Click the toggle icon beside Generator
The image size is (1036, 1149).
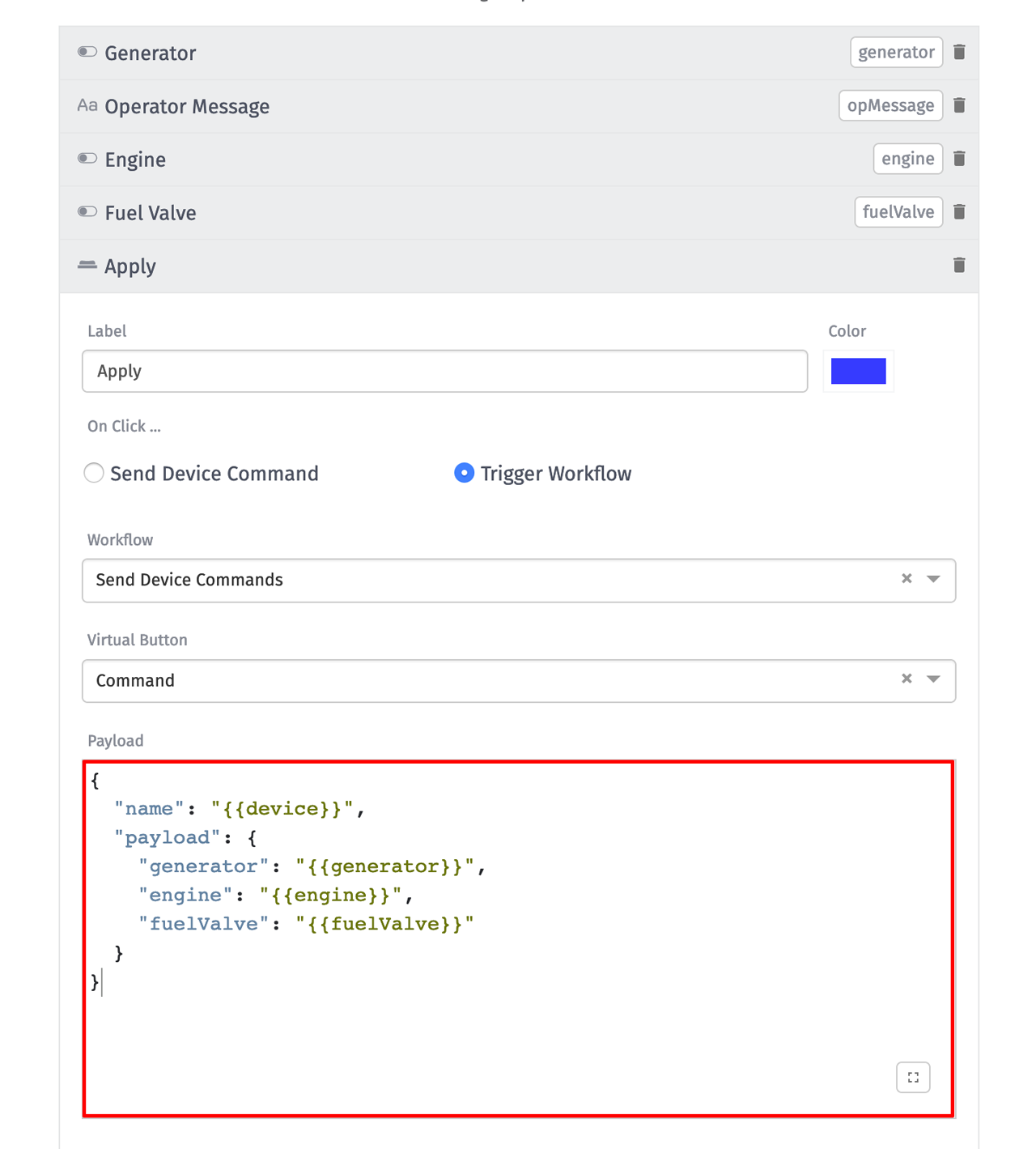87,52
